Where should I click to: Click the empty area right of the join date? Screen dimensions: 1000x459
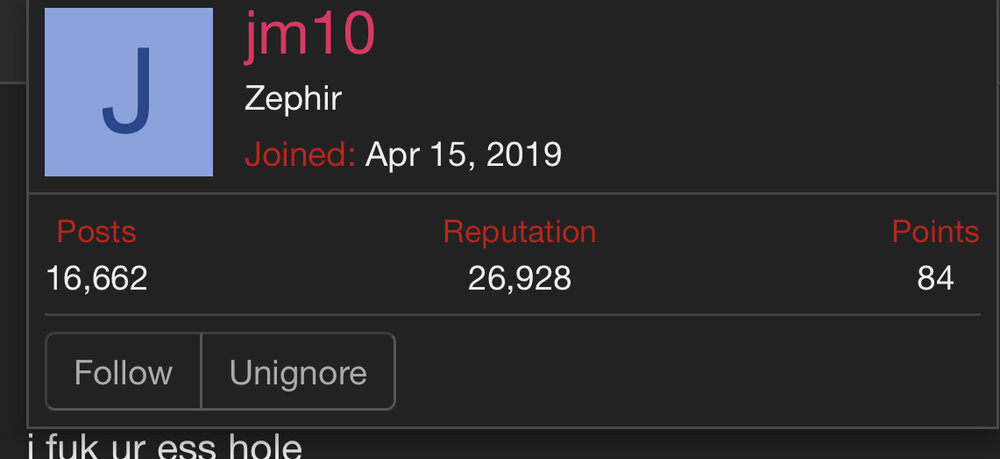click(x=780, y=155)
